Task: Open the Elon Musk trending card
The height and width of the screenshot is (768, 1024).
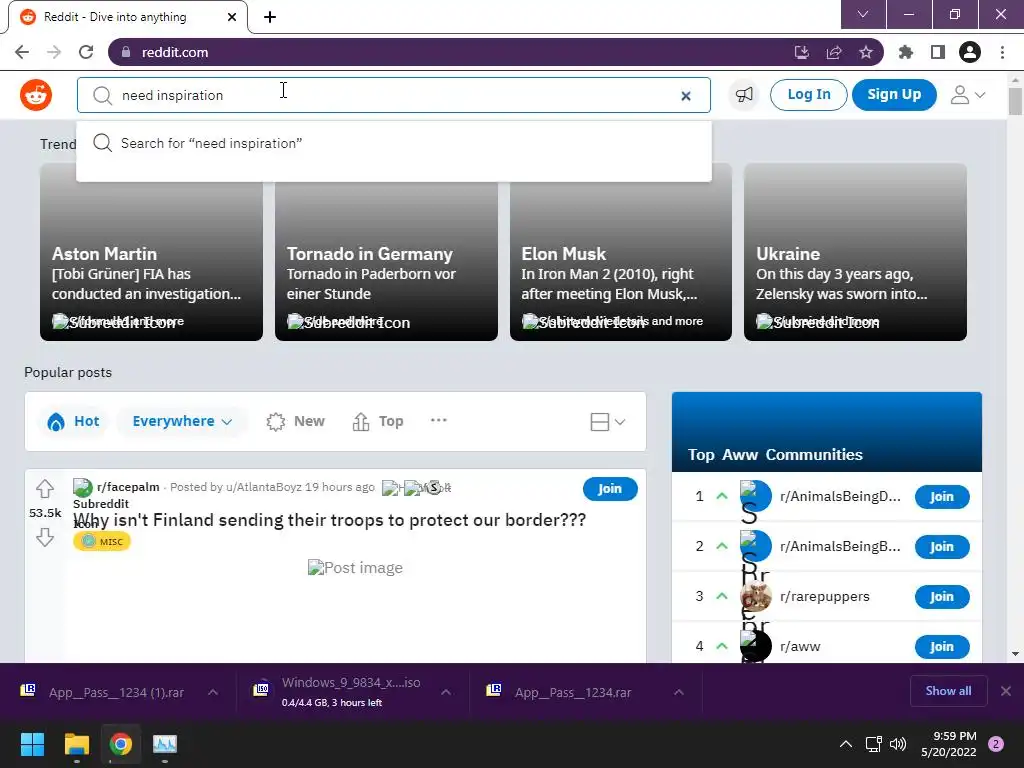Action: (620, 252)
